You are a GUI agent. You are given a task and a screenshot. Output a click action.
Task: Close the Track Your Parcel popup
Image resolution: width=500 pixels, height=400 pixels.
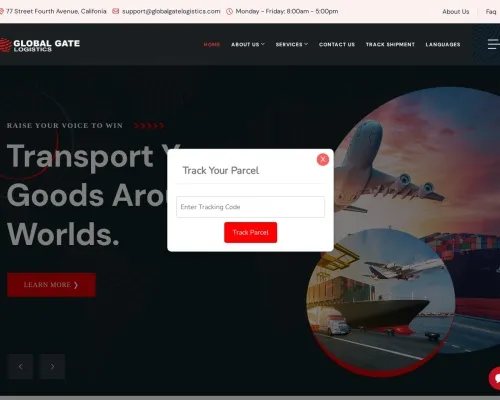pyautogui.click(x=323, y=159)
